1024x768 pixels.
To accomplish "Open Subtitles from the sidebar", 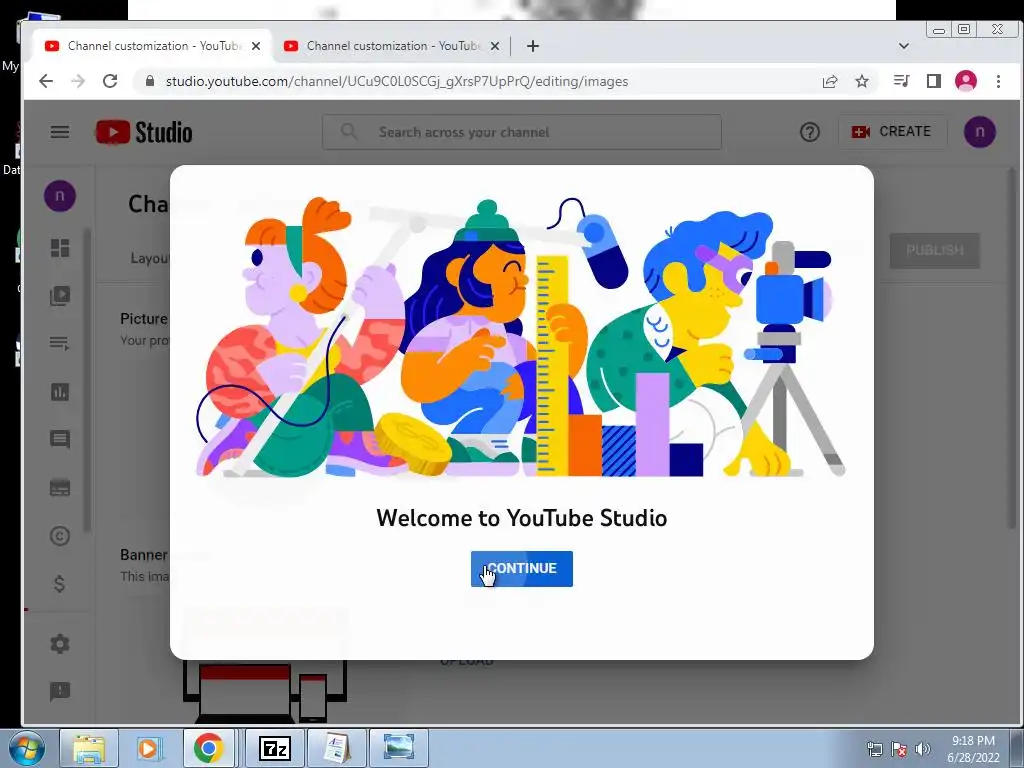I will pyautogui.click(x=60, y=488).
